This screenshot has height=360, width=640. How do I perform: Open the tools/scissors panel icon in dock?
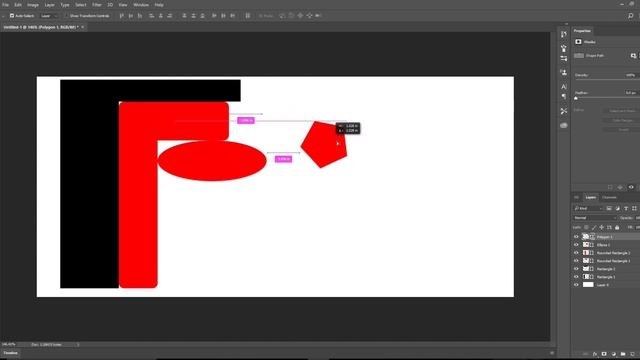[564, 111]
